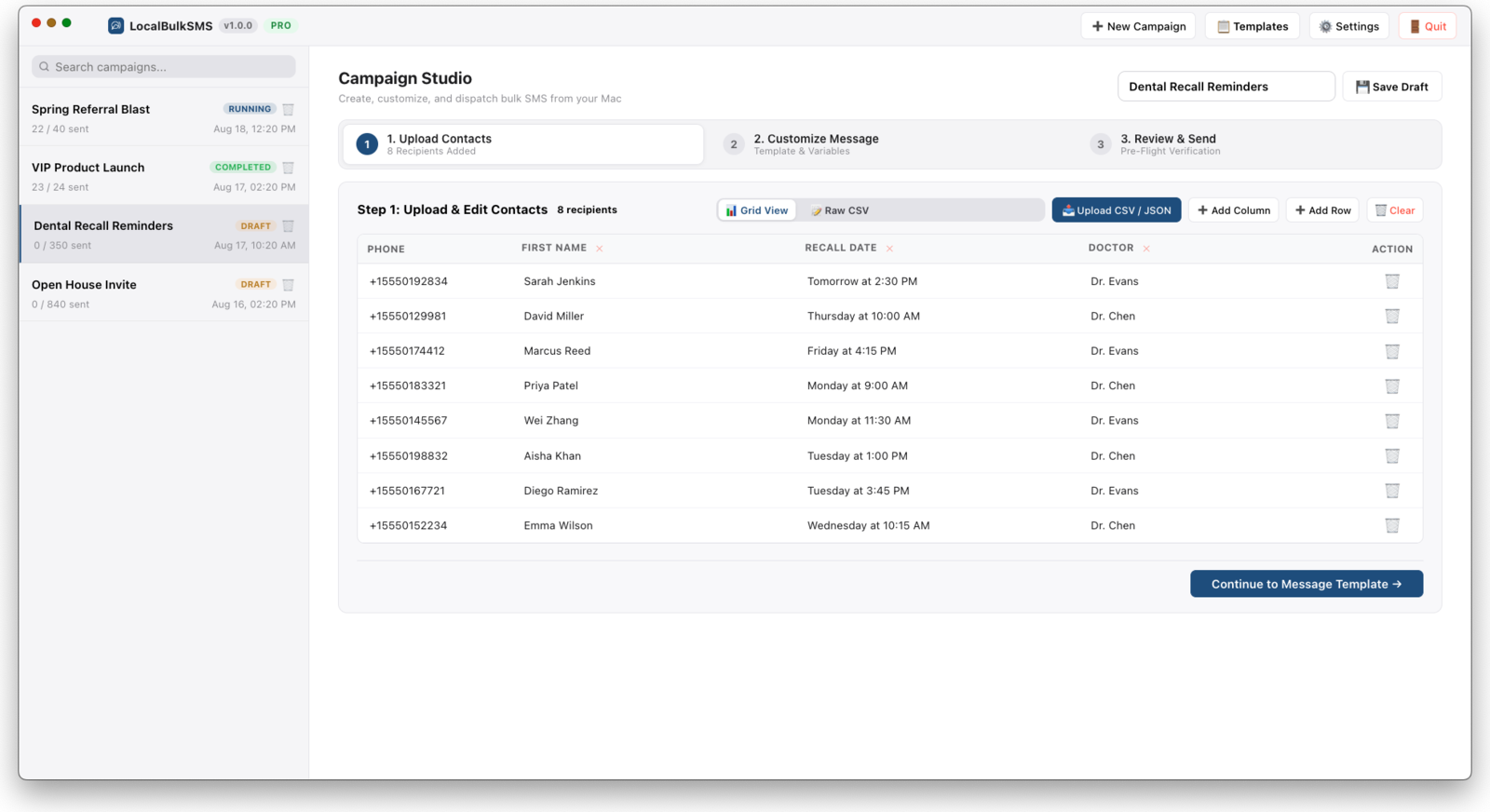Viewport: 1490px width, 812px height.
Task: Click phone number +15550174412
Action: (x=407, y=351)
